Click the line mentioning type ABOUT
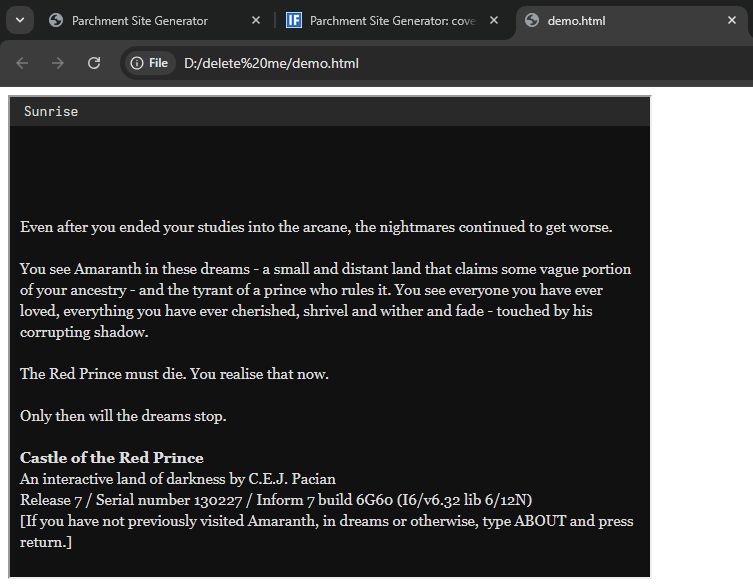Screen dimensions: 753x587 pyautogui.click(x=326, y=521)
